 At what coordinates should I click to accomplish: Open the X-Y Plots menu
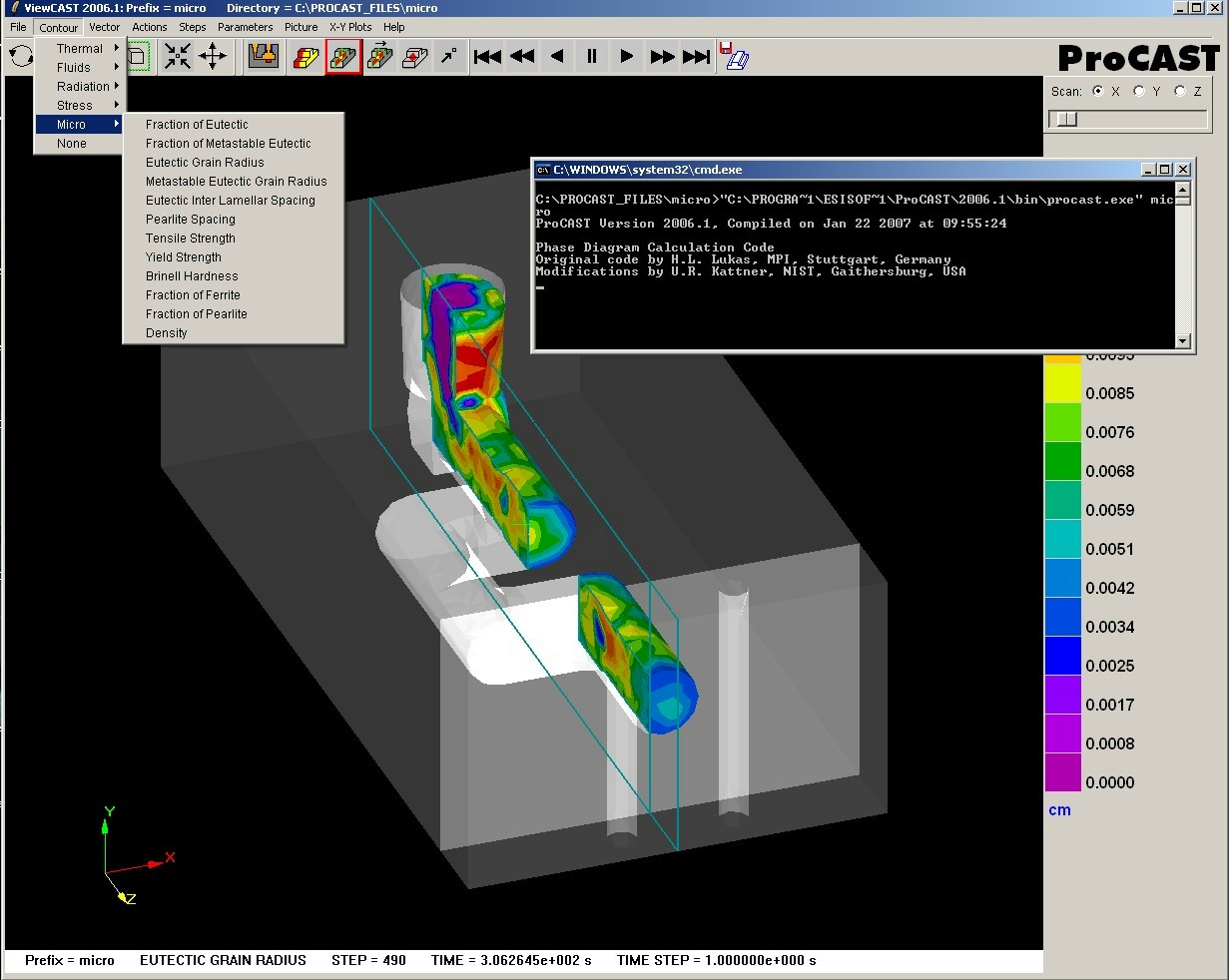(350, 27)
